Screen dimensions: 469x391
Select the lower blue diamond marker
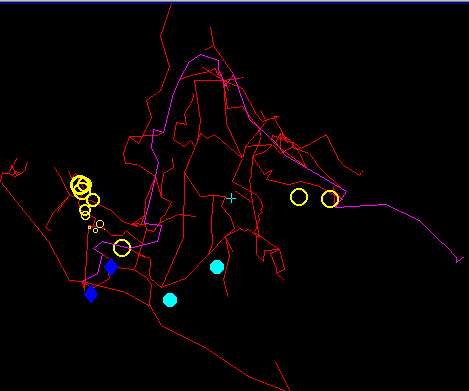[x=91, y=294]
